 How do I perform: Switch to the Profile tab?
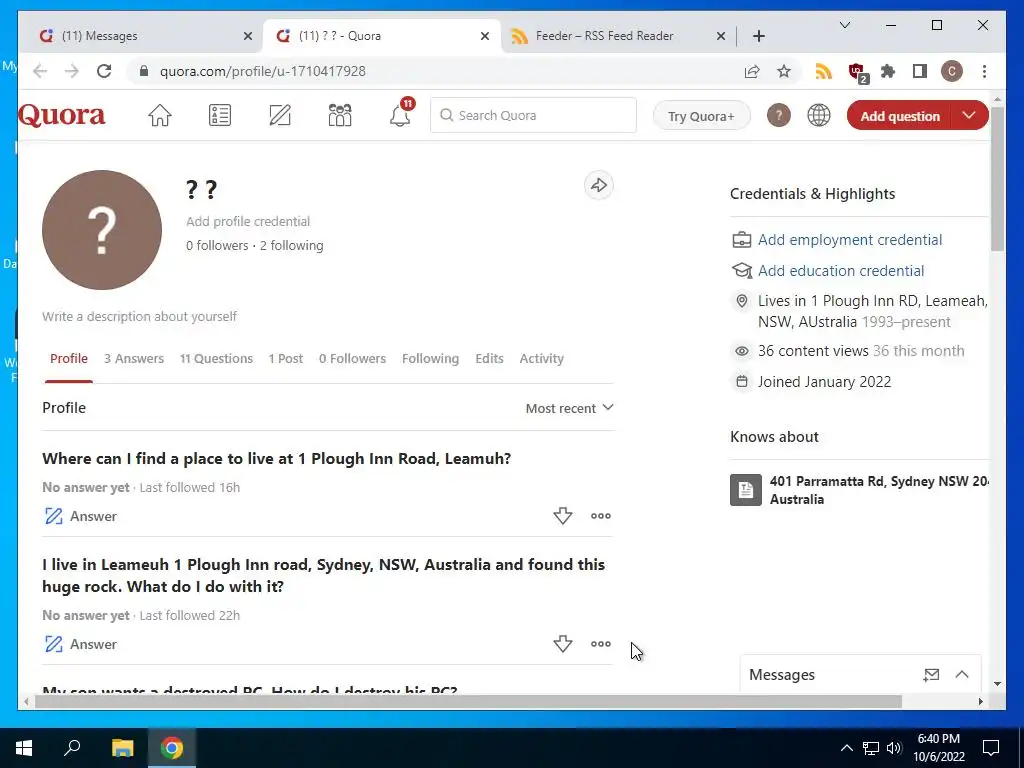pos(69,359)
